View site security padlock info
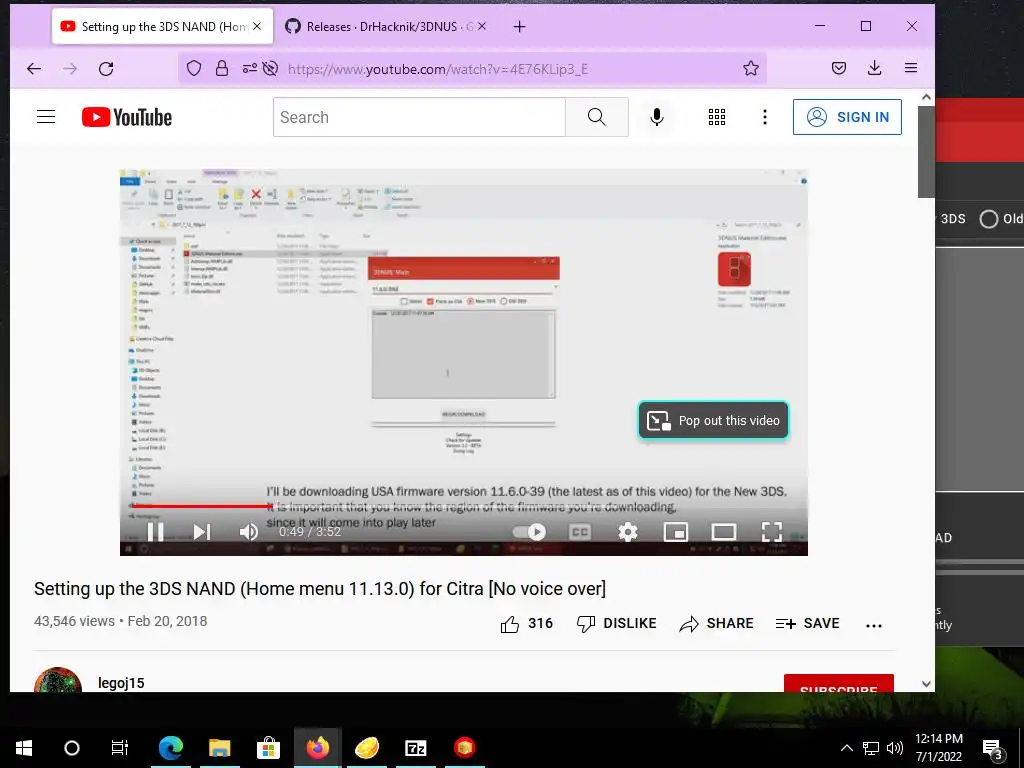Image resolution: width=1024 pixels, height=768 pixels. [x=222, y=69]
